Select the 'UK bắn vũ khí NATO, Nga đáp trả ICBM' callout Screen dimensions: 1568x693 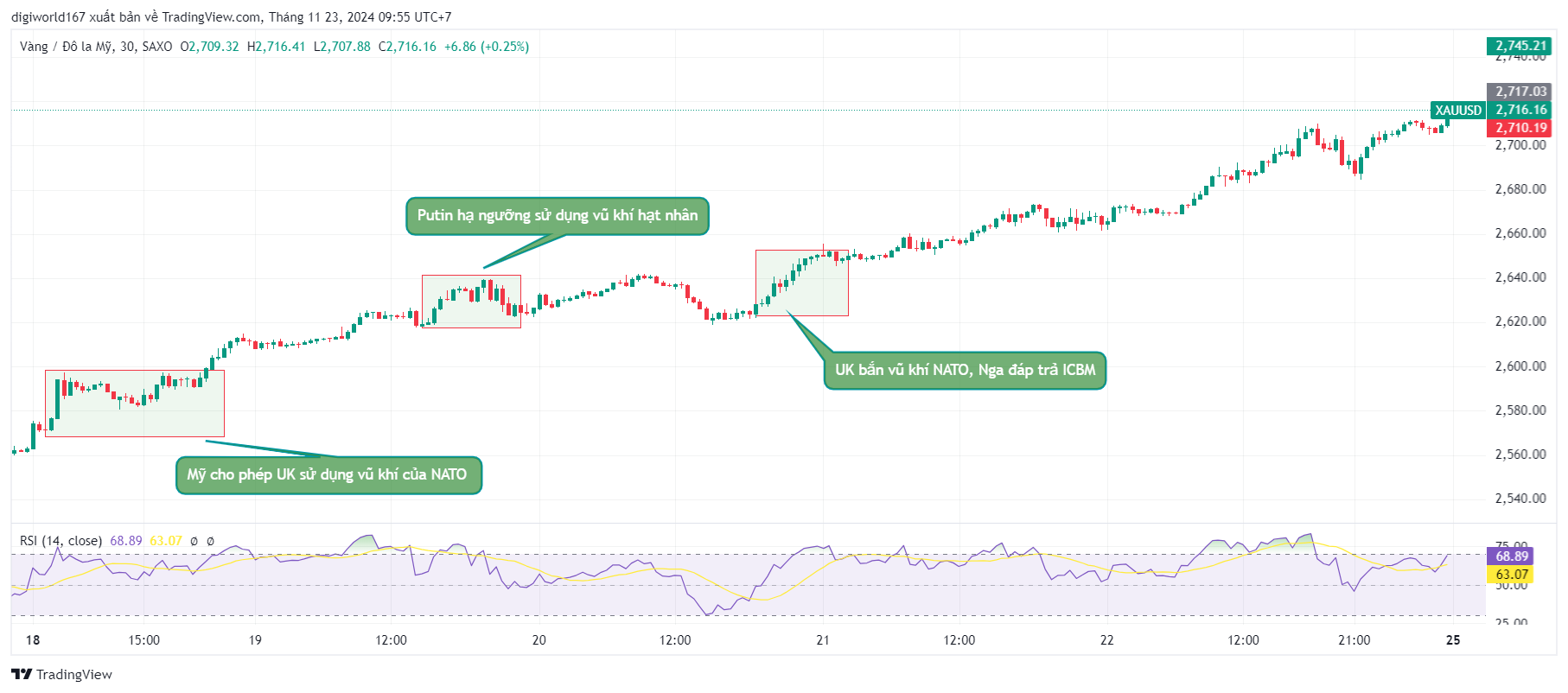965,370
